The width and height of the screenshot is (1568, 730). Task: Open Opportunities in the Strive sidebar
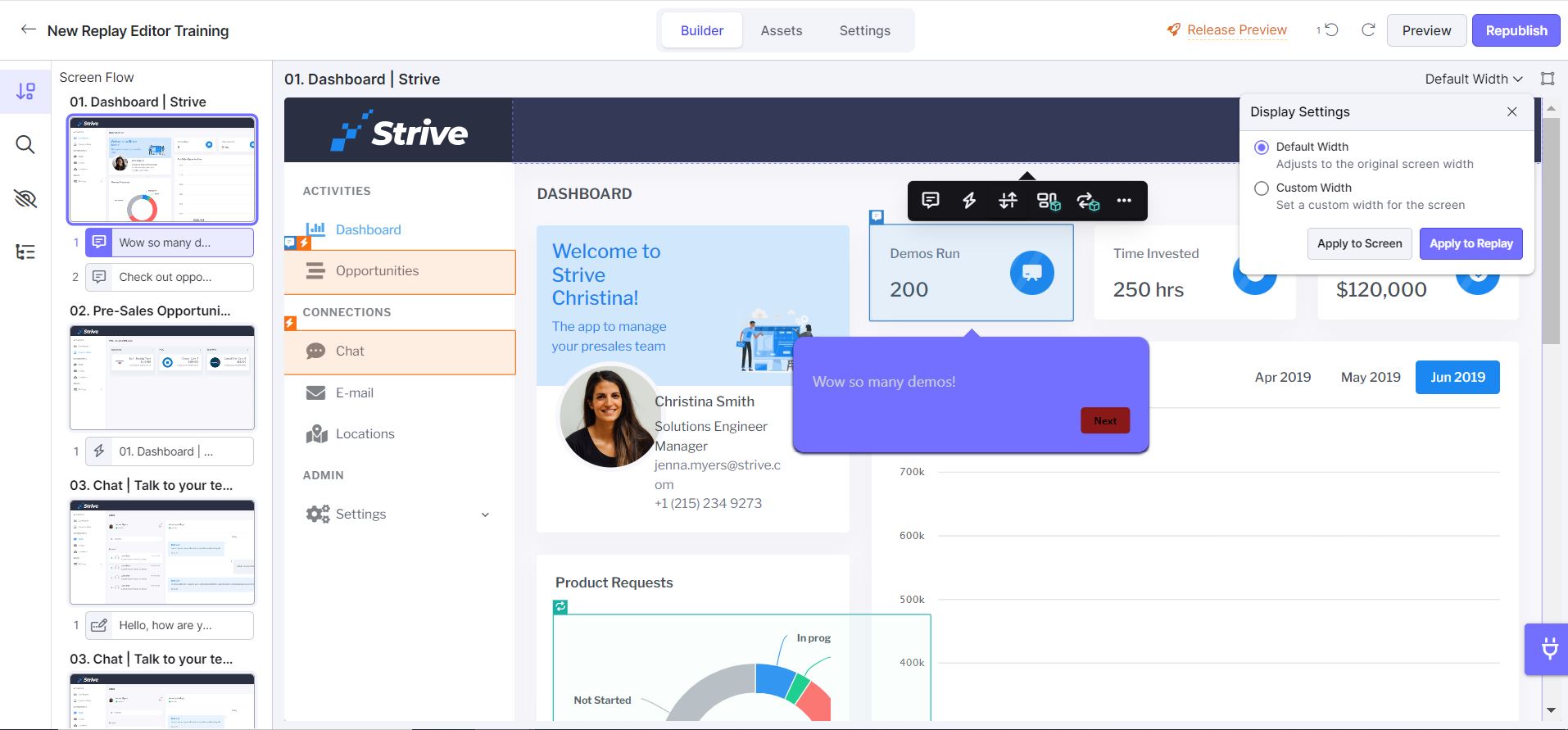[x=400, y=271]
